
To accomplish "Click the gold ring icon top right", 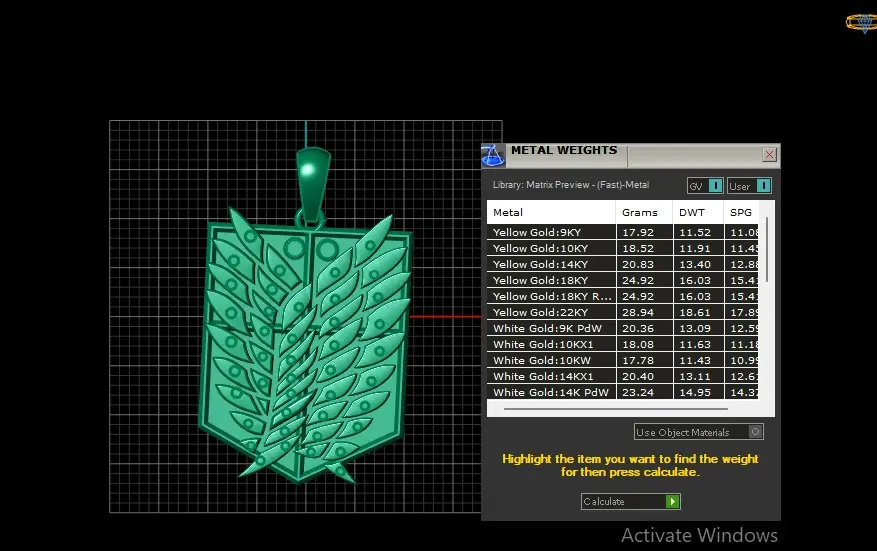I will 862,22.
